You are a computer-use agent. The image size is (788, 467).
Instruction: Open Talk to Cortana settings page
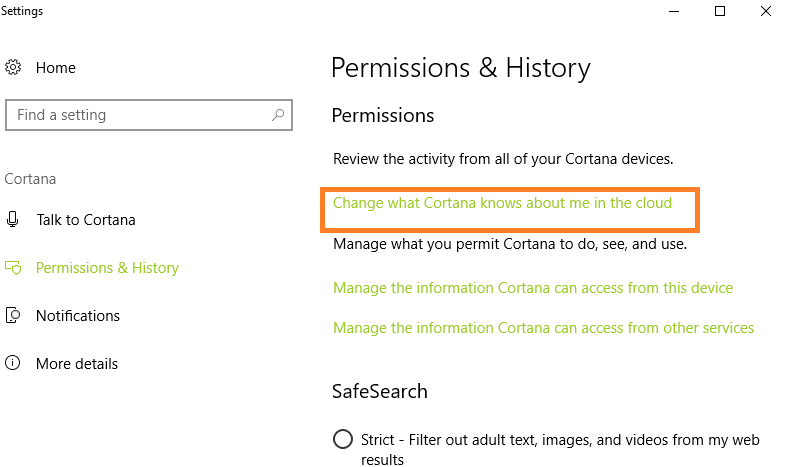[86, 220]
